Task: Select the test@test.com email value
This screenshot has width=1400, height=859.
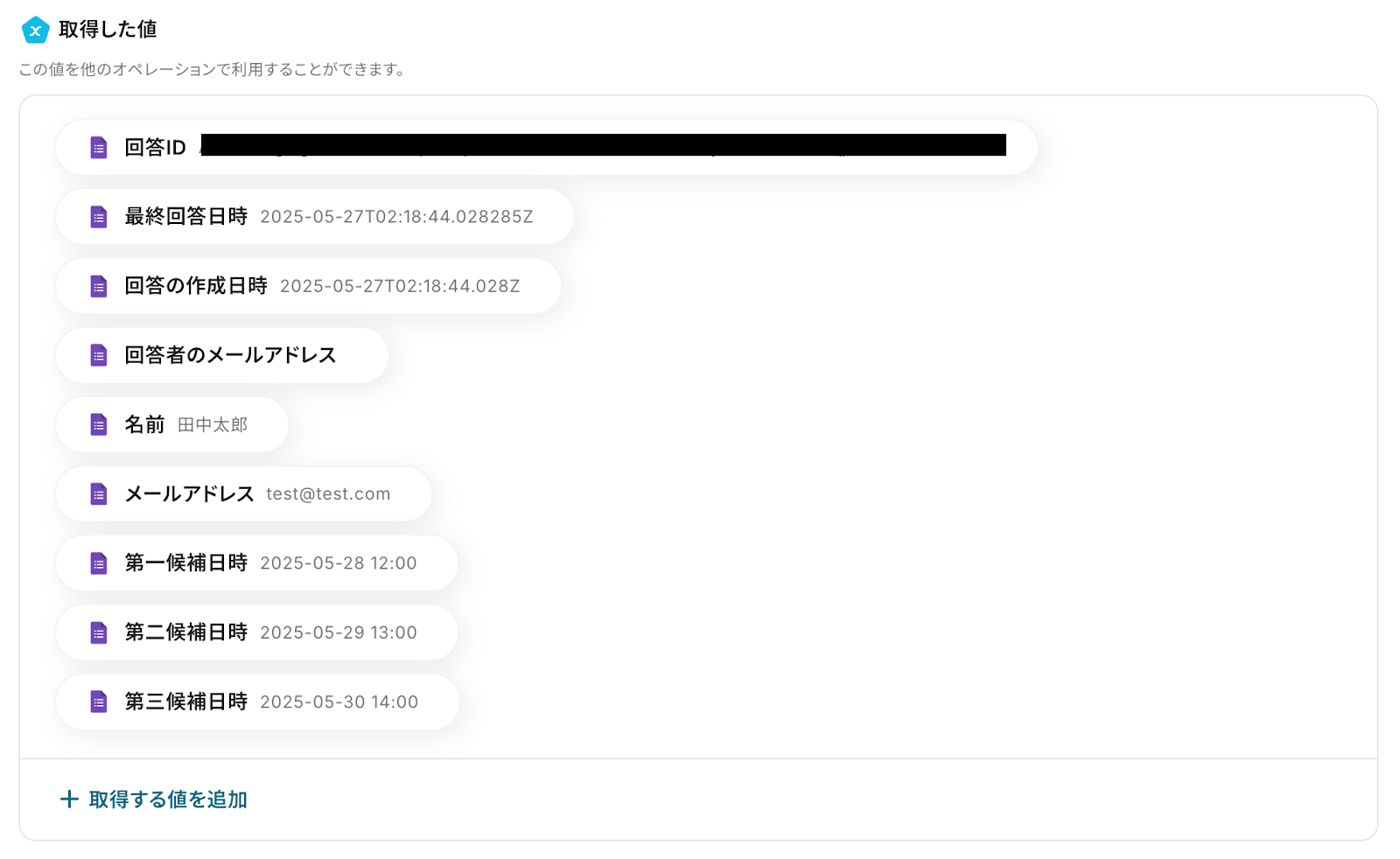Action: 328,494
